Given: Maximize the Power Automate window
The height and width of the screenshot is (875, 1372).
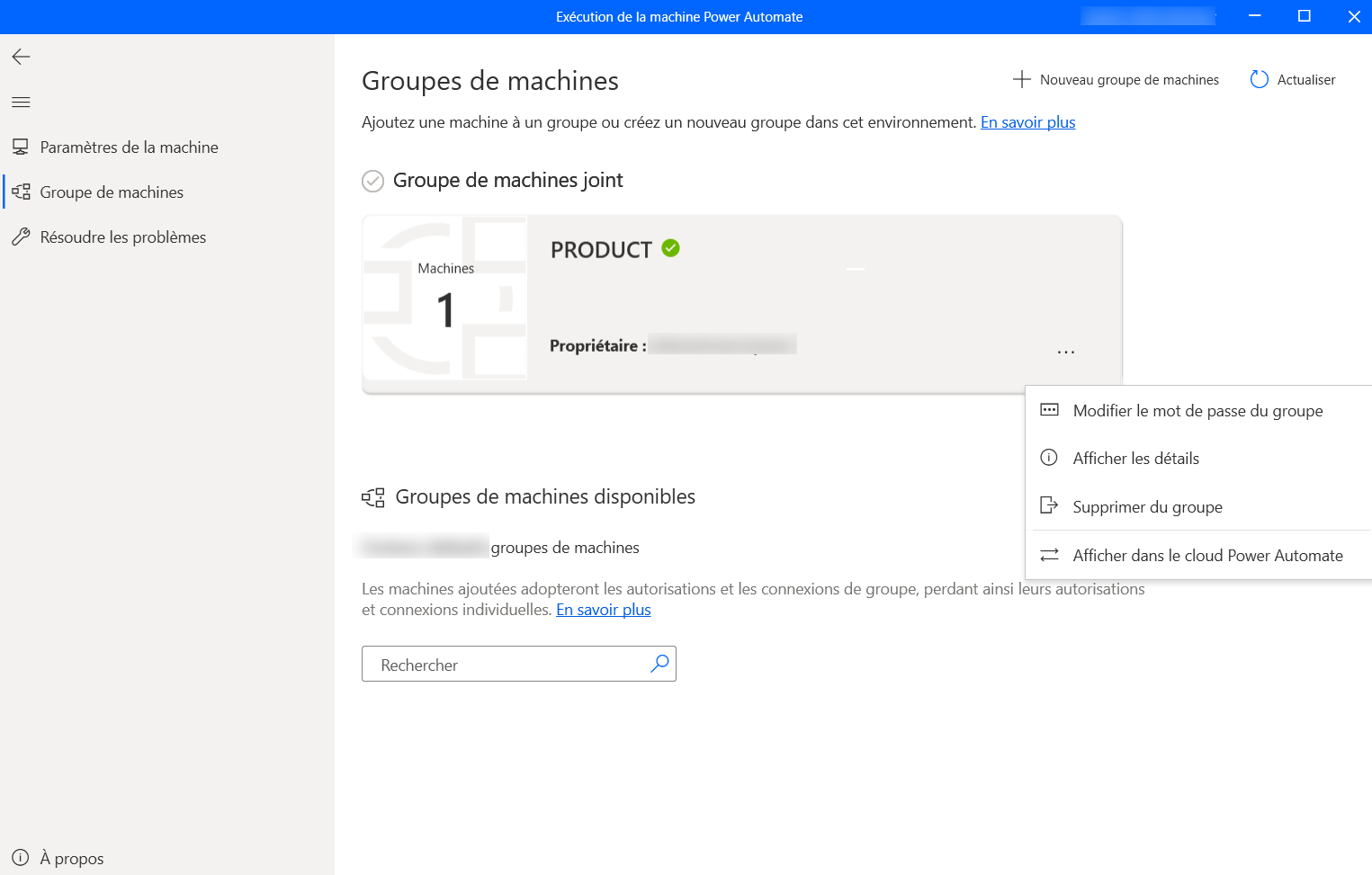Looking at the screenshot, I should [x=1304, y=16].
